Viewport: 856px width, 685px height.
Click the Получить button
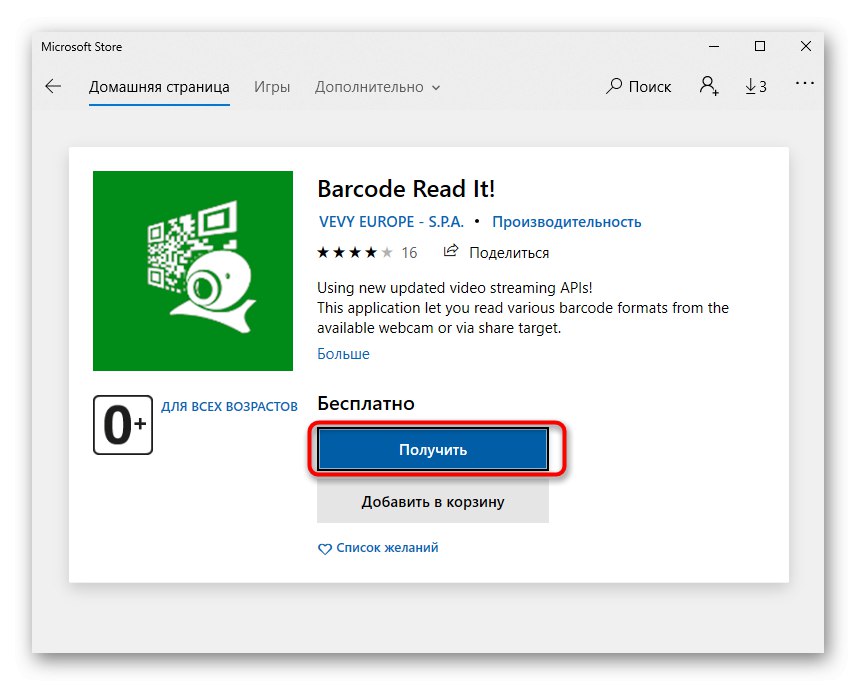click(432, 448)
